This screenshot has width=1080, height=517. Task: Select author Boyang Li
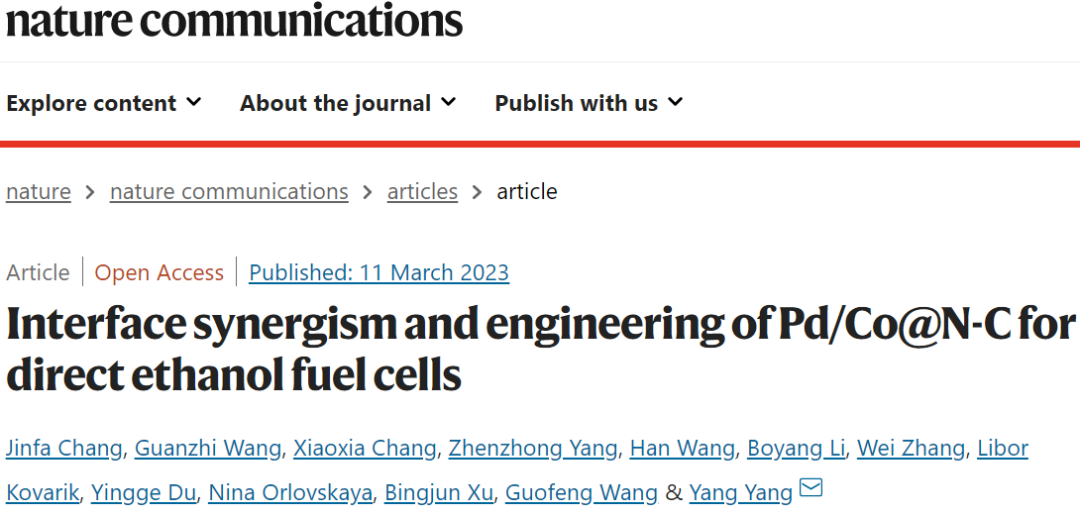(796, 449)
